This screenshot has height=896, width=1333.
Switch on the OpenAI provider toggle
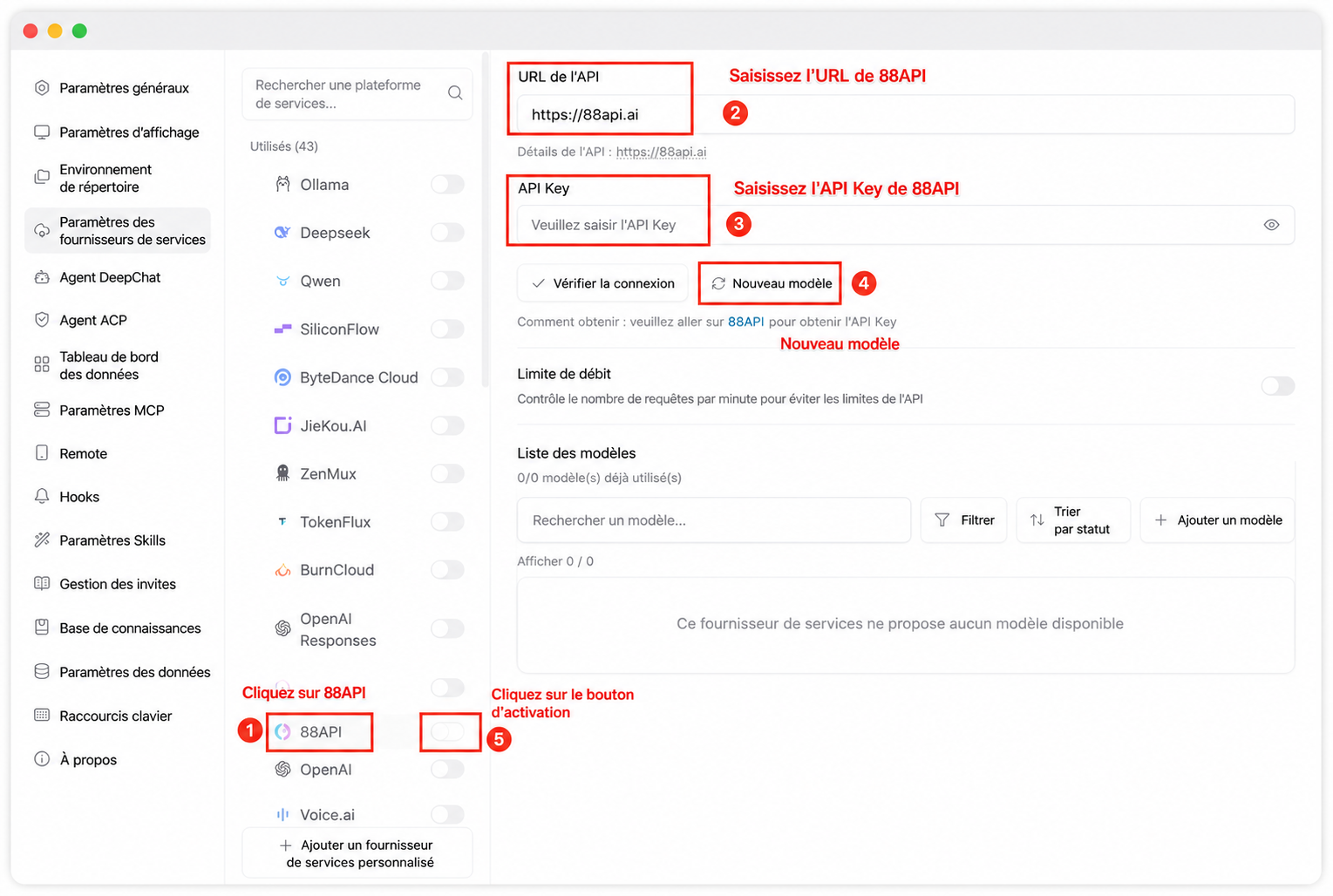click(x=448, y=769)
